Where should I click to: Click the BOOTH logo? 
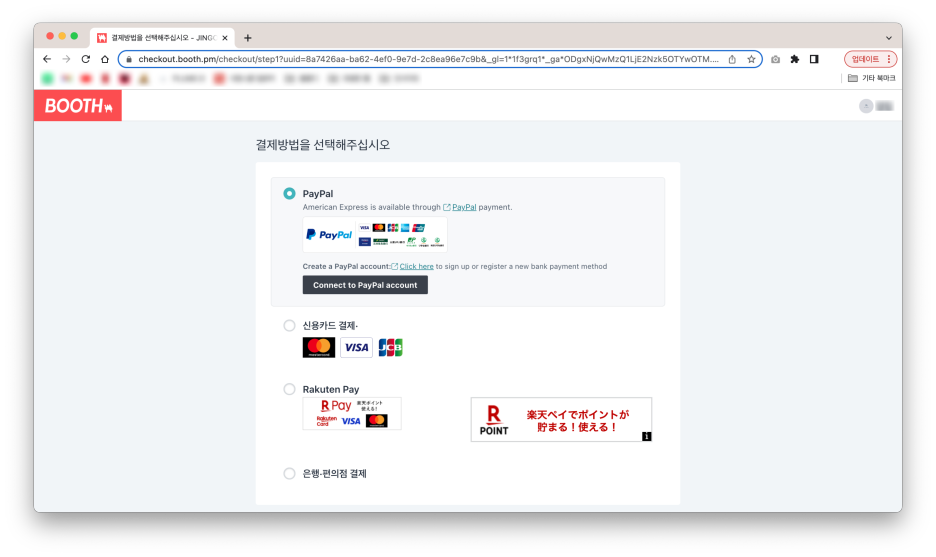pos(78,106)
